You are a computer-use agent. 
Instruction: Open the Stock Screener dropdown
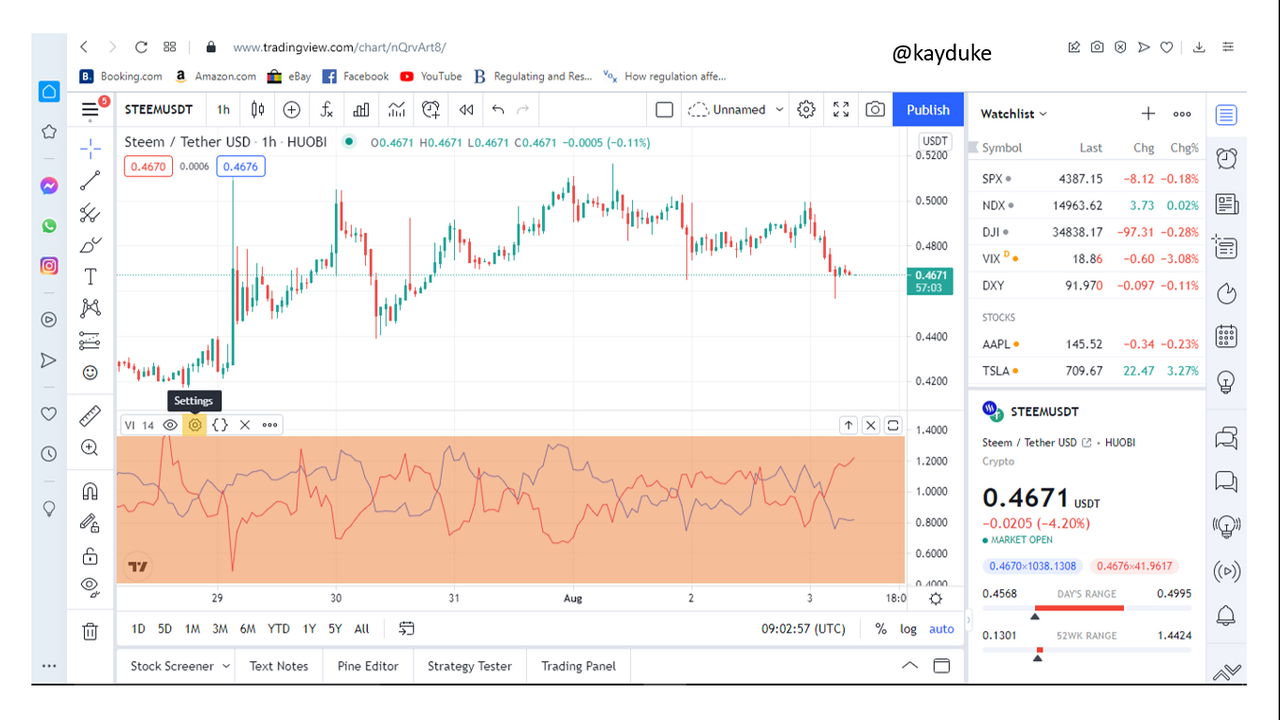click(x=180, y=666)
